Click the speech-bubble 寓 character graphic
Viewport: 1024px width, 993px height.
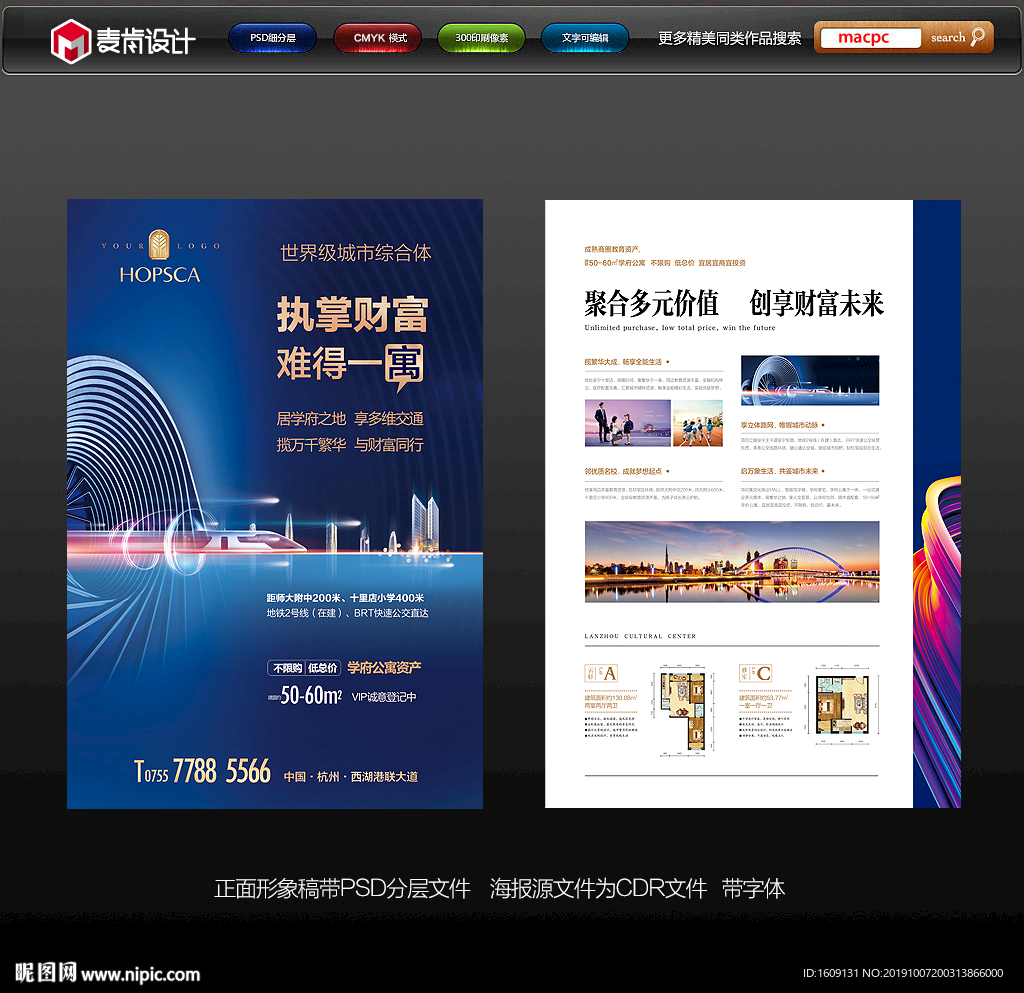coord(401,366)
